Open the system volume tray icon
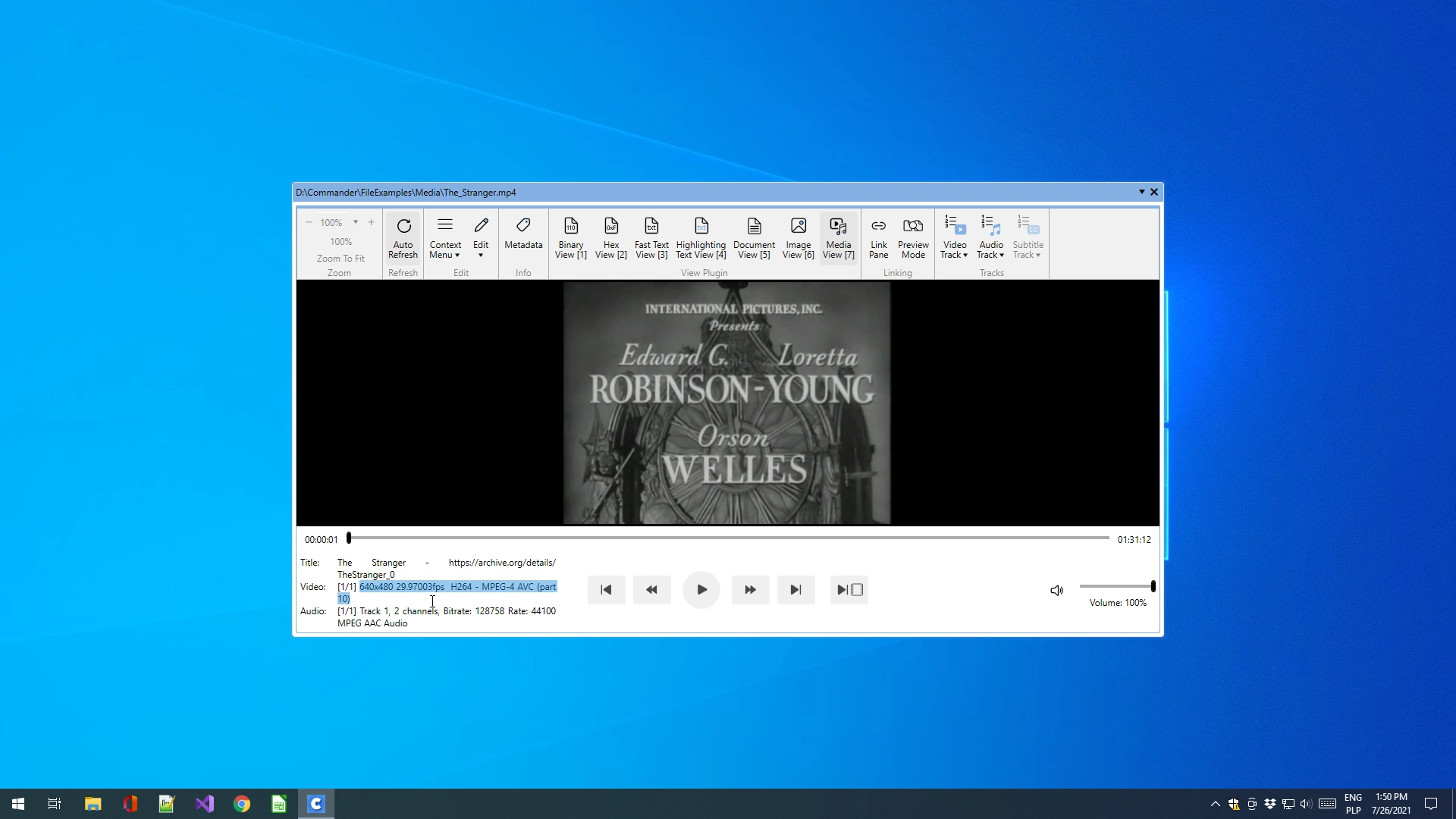Viewport: 1456px width, 819px height. tap(1306, 804)
